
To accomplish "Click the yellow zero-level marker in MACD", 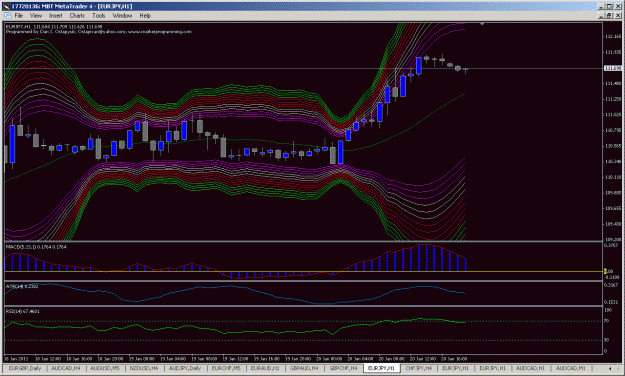I will [x=605, y=271].
